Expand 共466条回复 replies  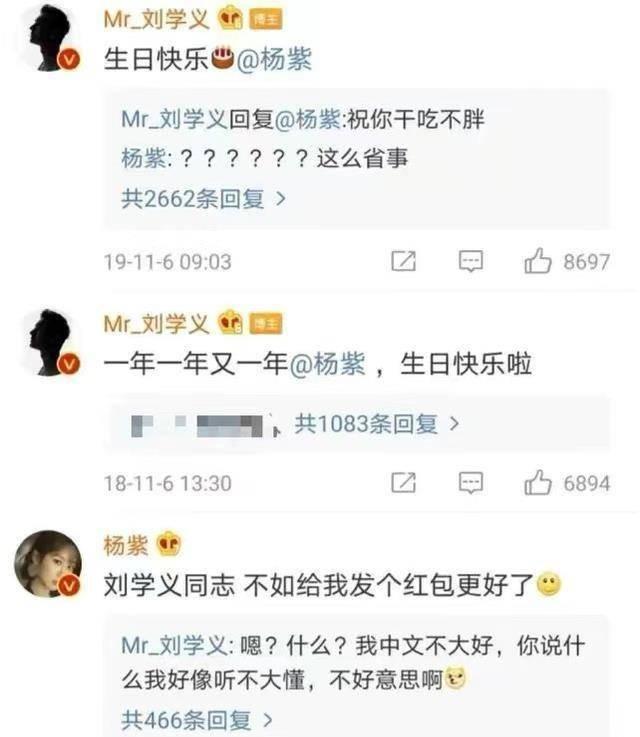[x=197, y=720]
